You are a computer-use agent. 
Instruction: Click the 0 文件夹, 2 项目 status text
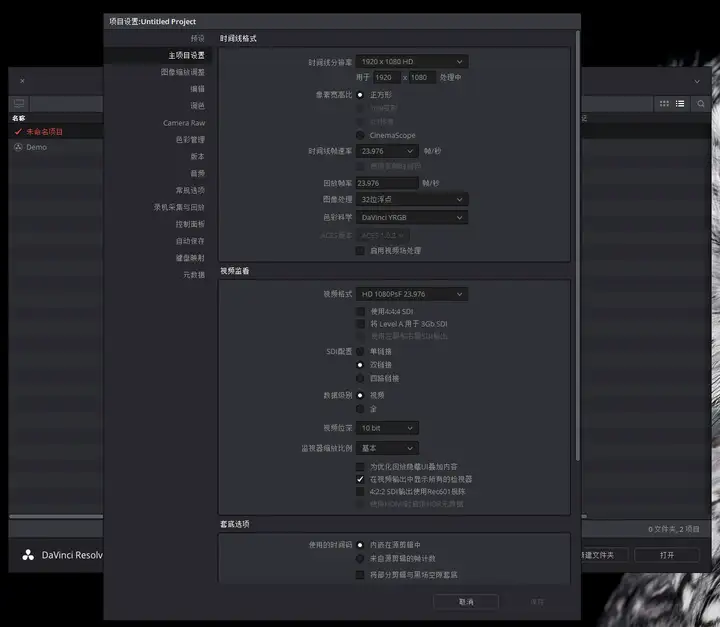click(x=674, y=529)
